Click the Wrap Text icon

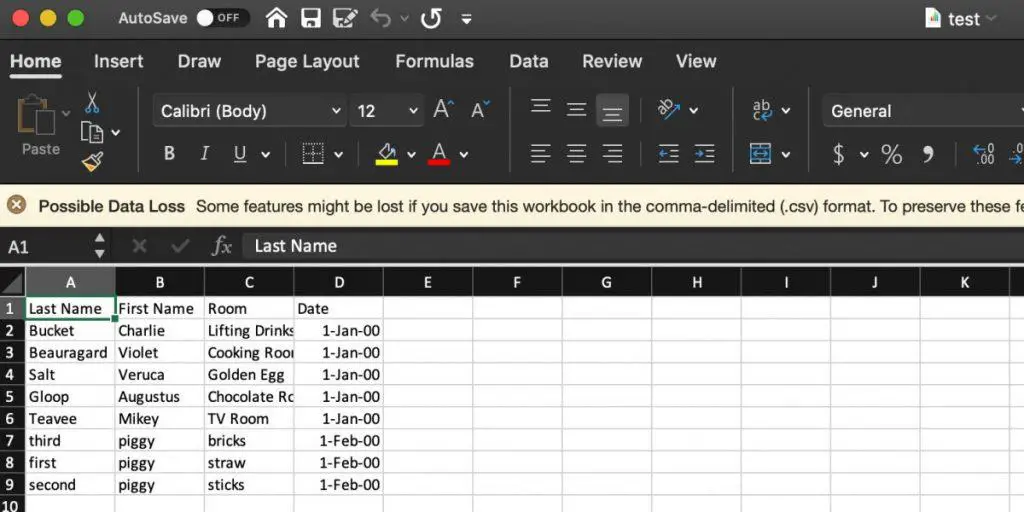762,110
